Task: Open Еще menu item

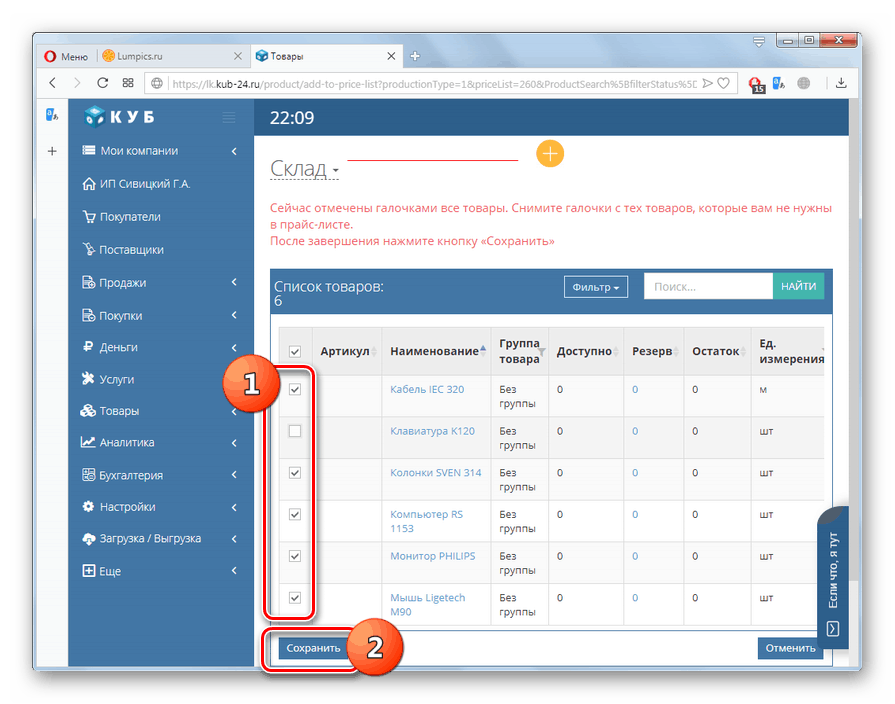Action: pyautogui.click(x=102, y=571)
